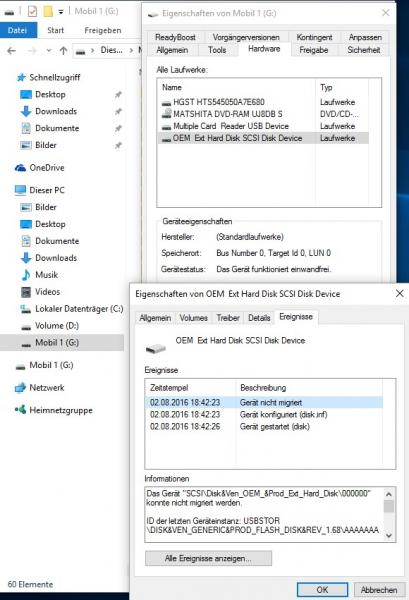The width and height of the screenshot is (409, 600).
Task: Open the Anpassen tab
Action: 365,37
